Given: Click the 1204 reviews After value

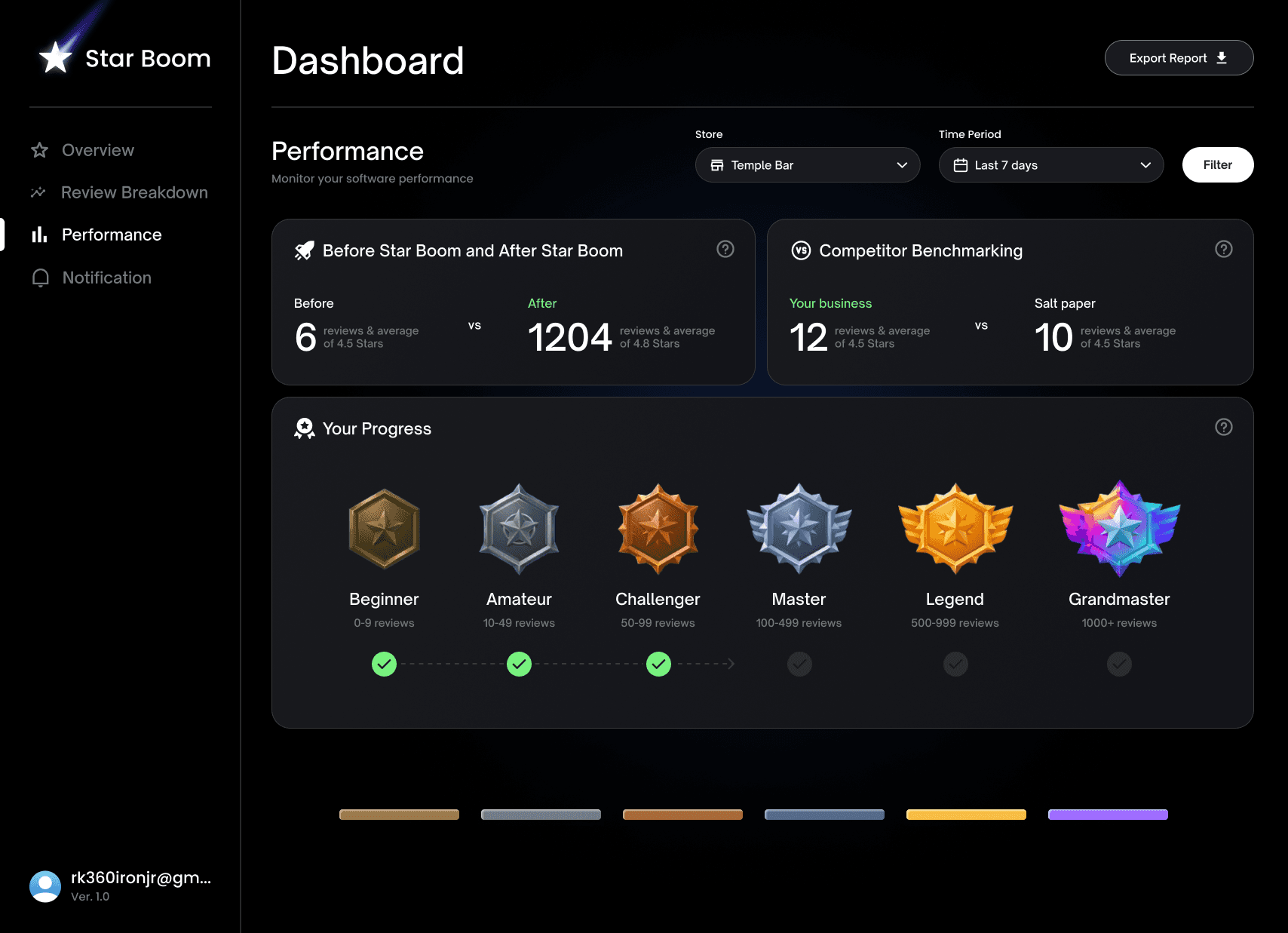Looking at the screenshot, I should (569, 337).
